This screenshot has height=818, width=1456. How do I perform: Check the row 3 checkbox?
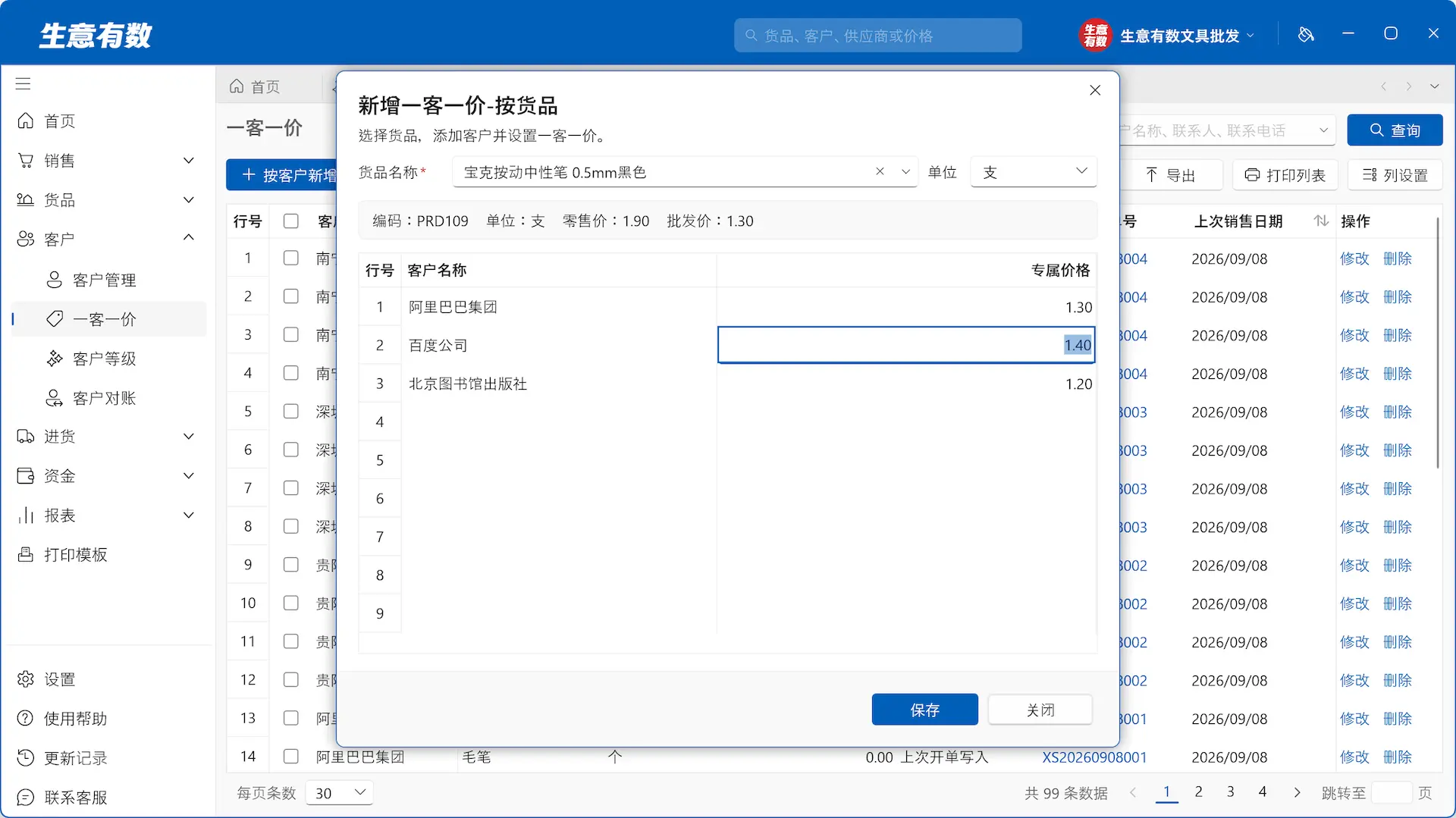pyautogui.click(x=291, y=335)
